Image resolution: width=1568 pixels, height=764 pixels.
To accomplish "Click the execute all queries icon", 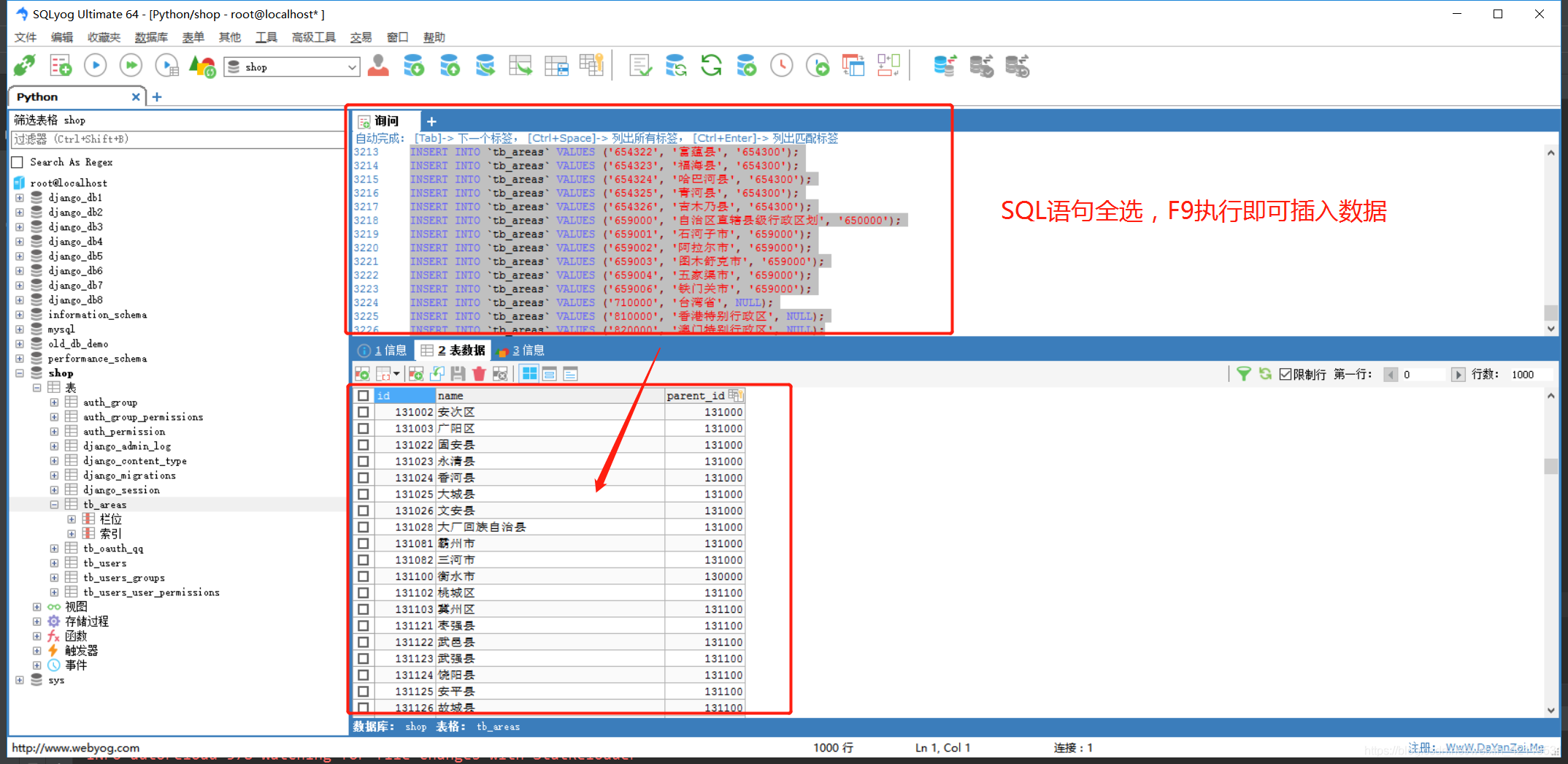I will coord(131,66).
